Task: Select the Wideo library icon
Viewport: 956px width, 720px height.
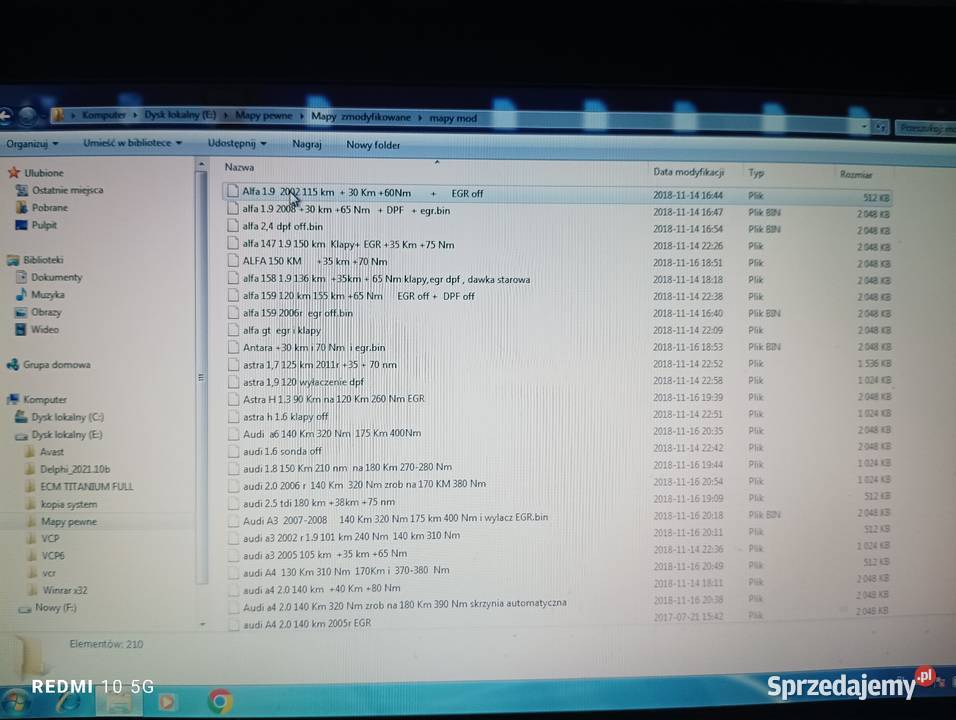Action: click(x=22, y=330)
